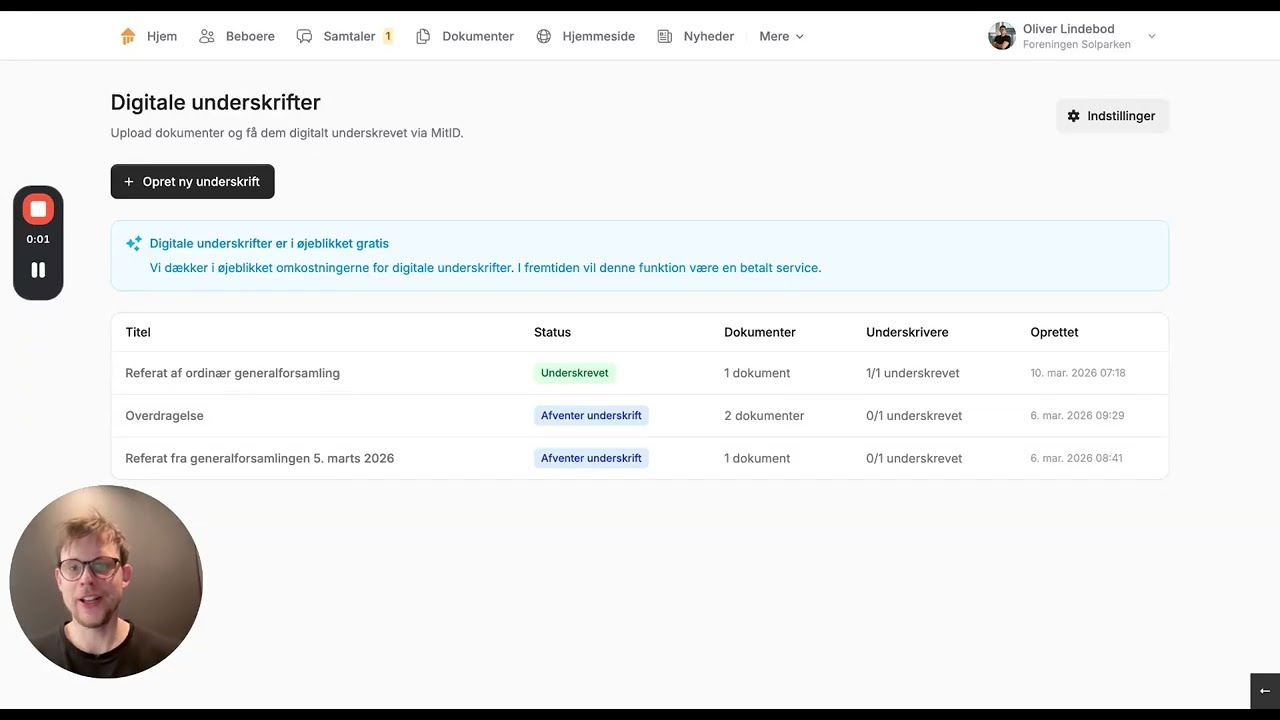Pause the screen recording

tap(38, 270)
